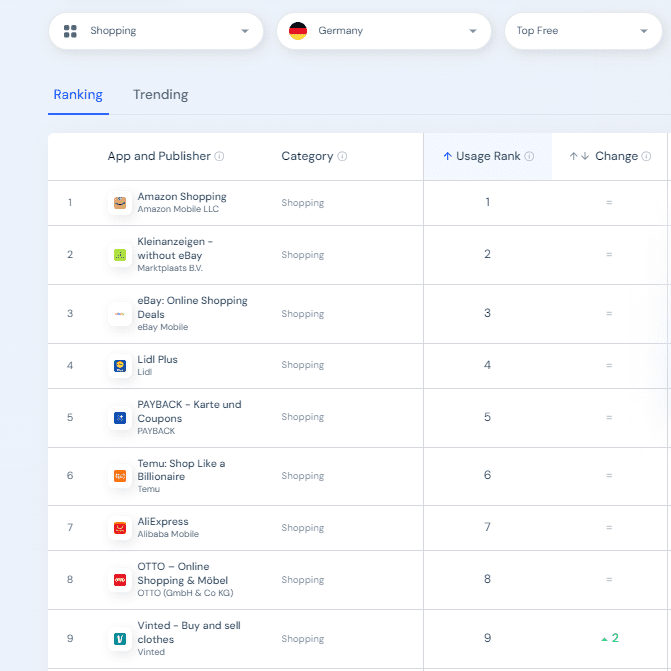
Task: Show the Usage Rank info tooltip icon
Action: point(529,156)
